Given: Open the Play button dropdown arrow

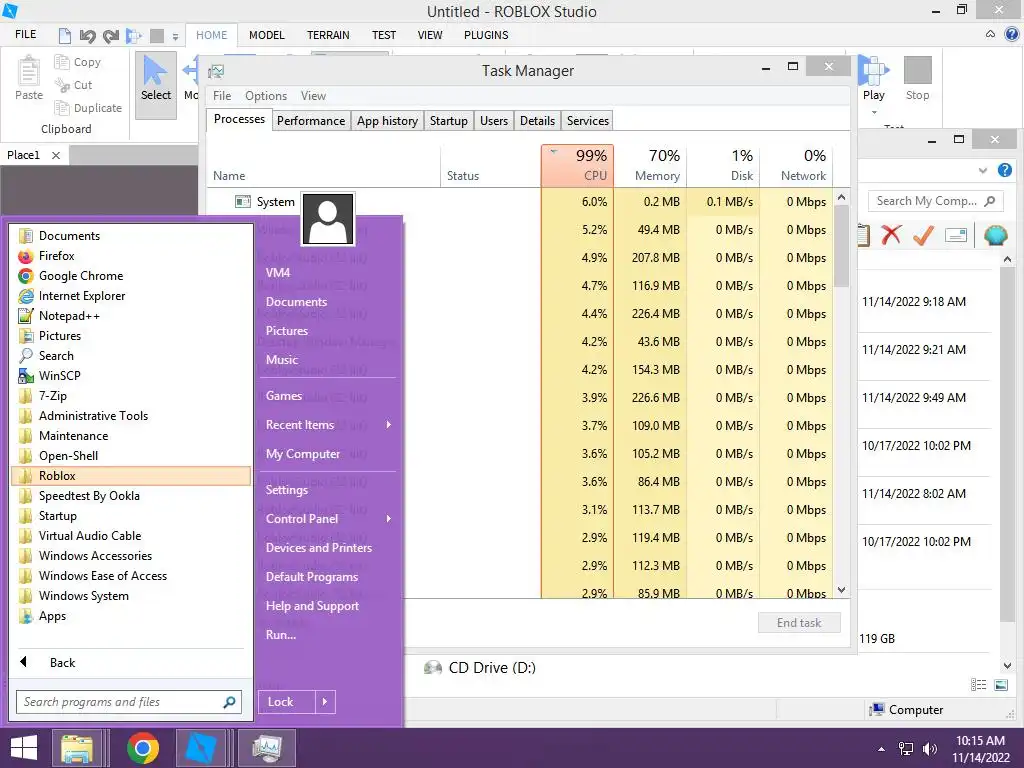Looking at the screenshot, I should click(874, 112).
